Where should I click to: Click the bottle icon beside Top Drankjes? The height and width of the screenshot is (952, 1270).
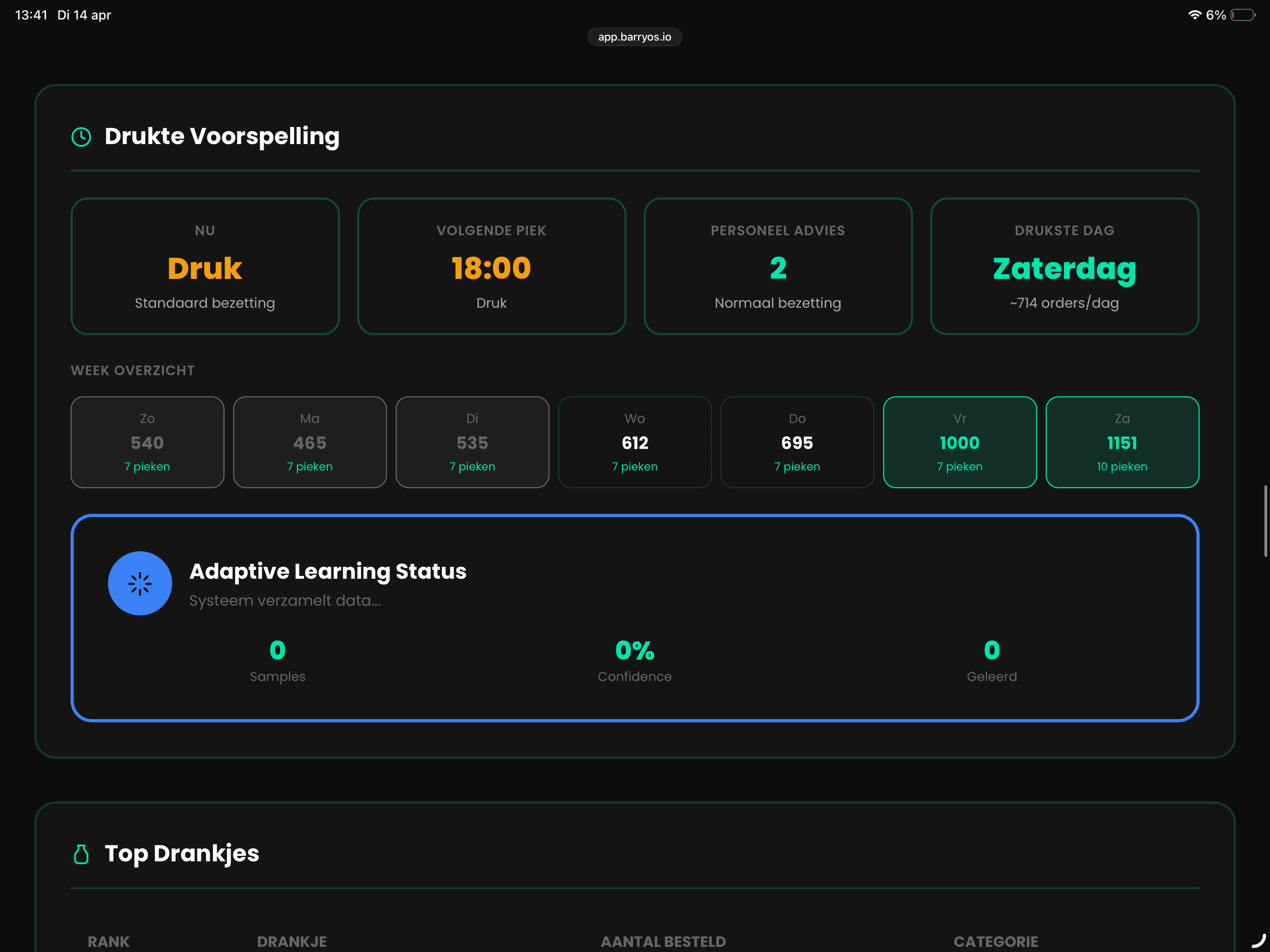[x=81, y=854]
